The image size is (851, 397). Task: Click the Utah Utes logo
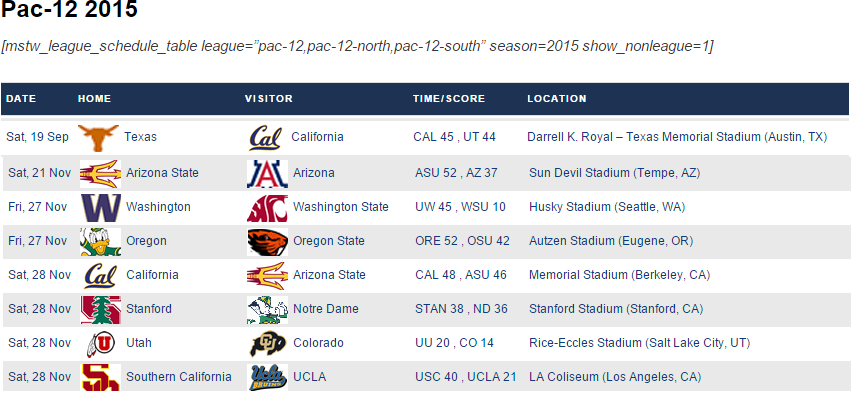point(100,344)
